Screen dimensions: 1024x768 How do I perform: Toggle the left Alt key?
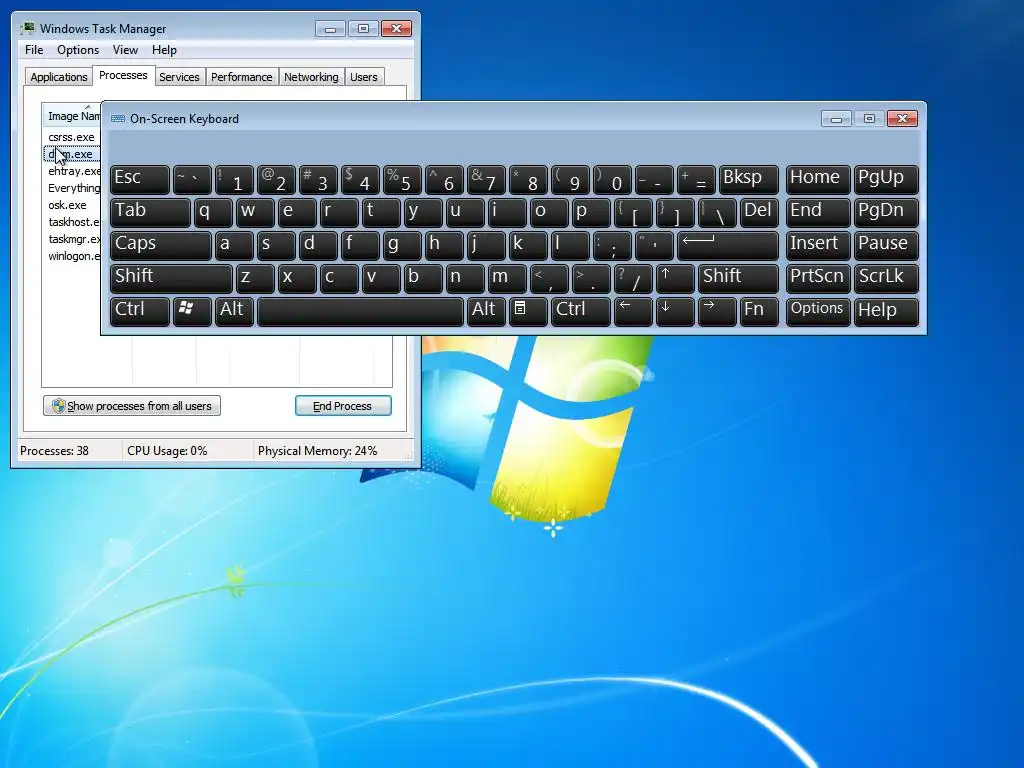pos(234,310)
